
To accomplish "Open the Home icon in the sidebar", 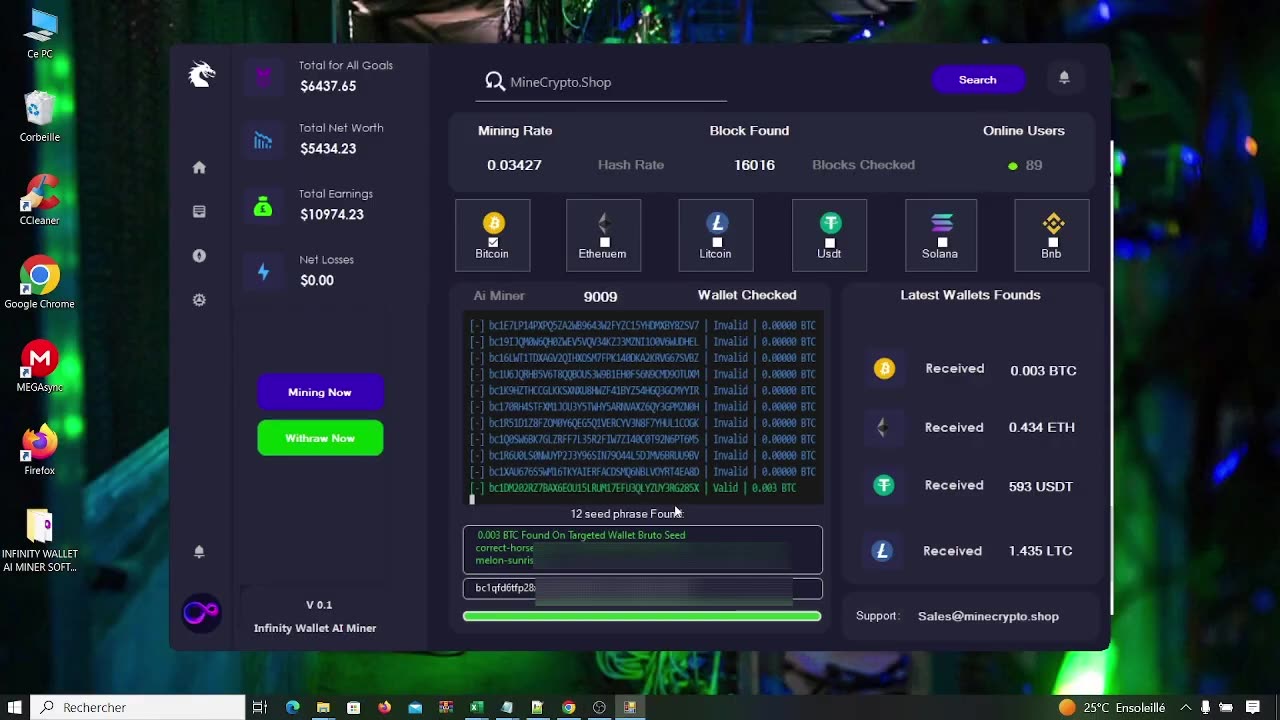I will click(199, 167).
